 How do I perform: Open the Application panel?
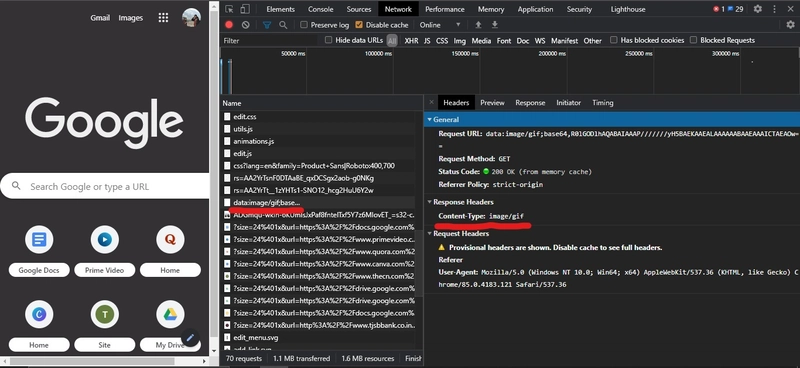[535, 9]
